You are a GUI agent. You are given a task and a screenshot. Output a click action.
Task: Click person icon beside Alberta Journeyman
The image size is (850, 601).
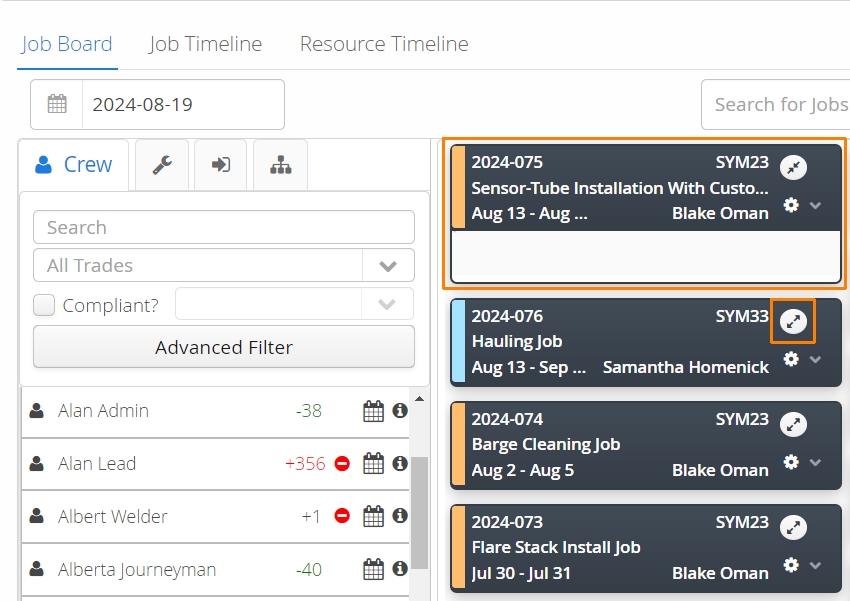[x=36, y=569]
